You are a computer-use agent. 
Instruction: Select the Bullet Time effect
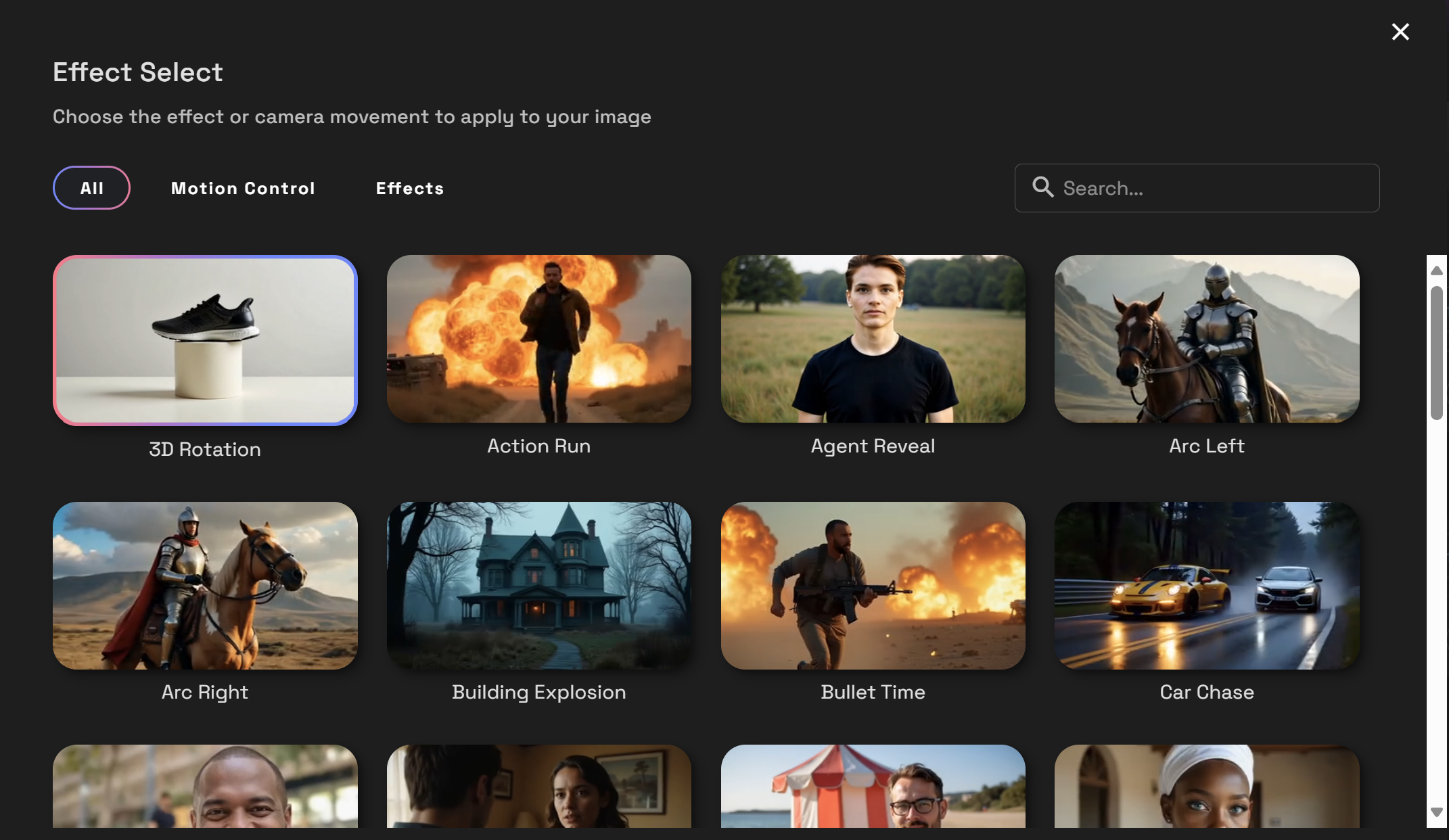pos(873,586)
